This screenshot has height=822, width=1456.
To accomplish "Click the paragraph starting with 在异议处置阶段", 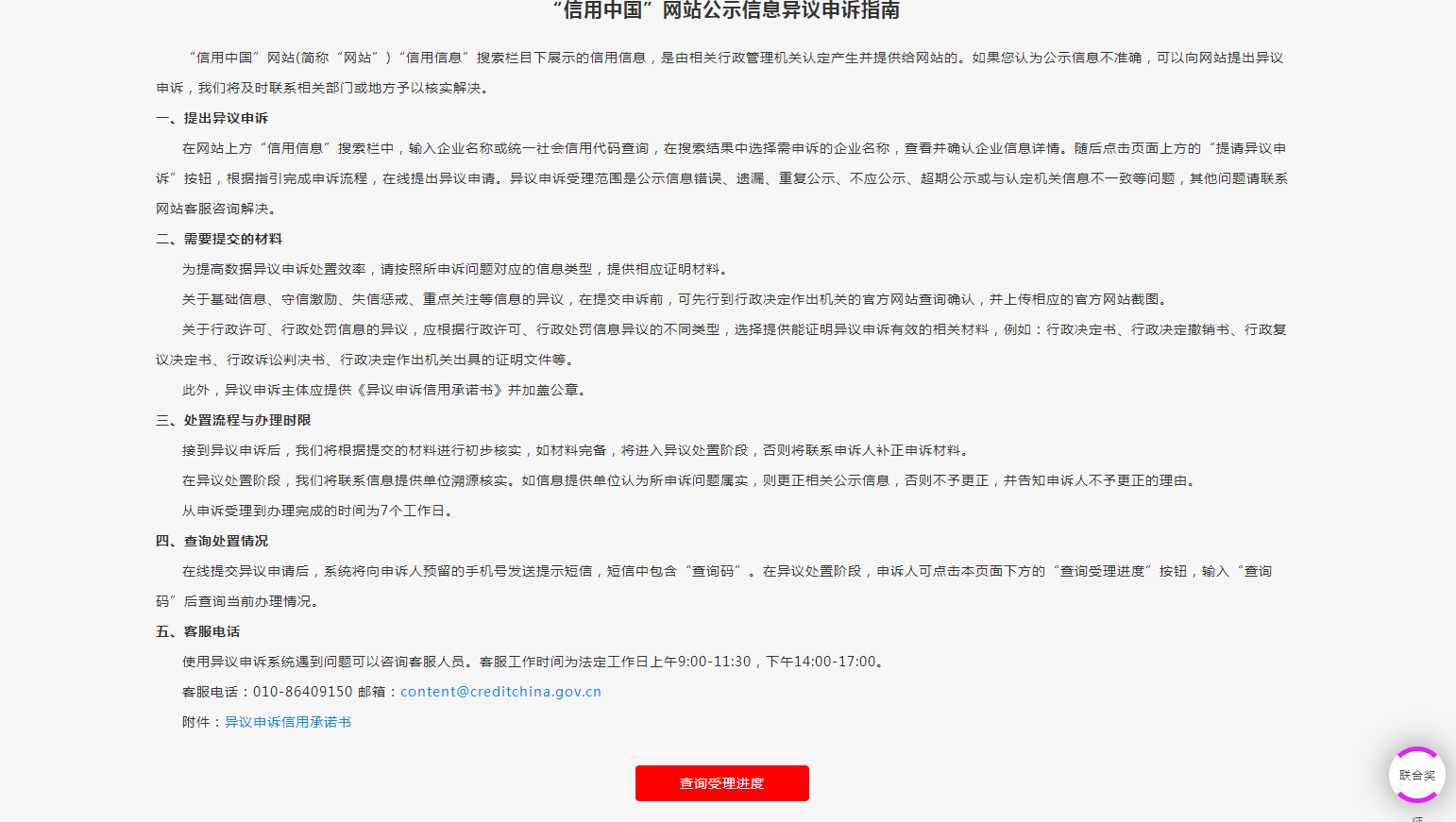I will click(x=690, y=480).
